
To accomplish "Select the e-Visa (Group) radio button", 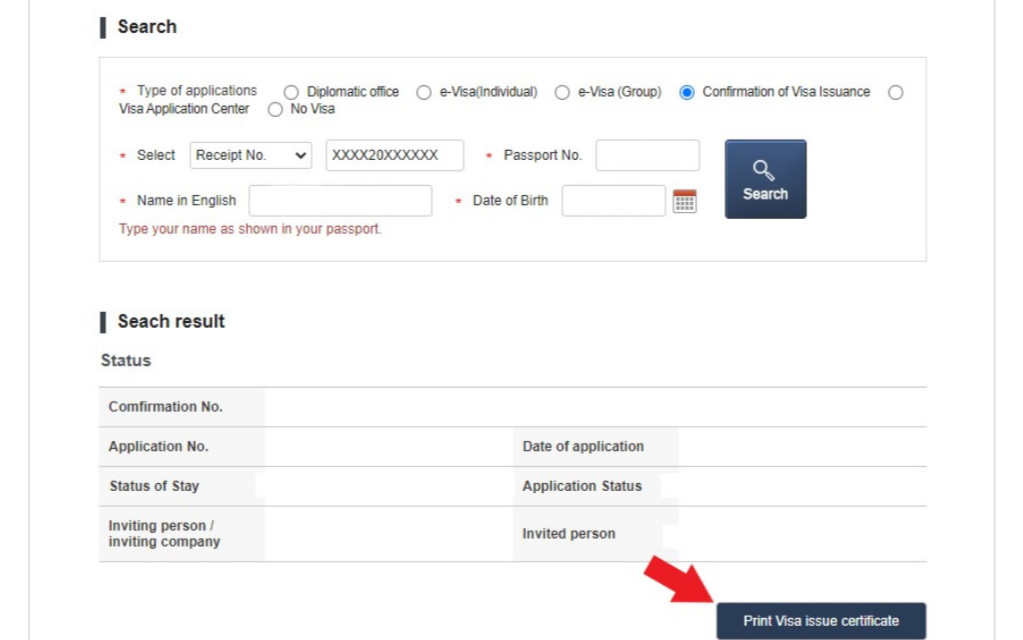I will (562, 92).
